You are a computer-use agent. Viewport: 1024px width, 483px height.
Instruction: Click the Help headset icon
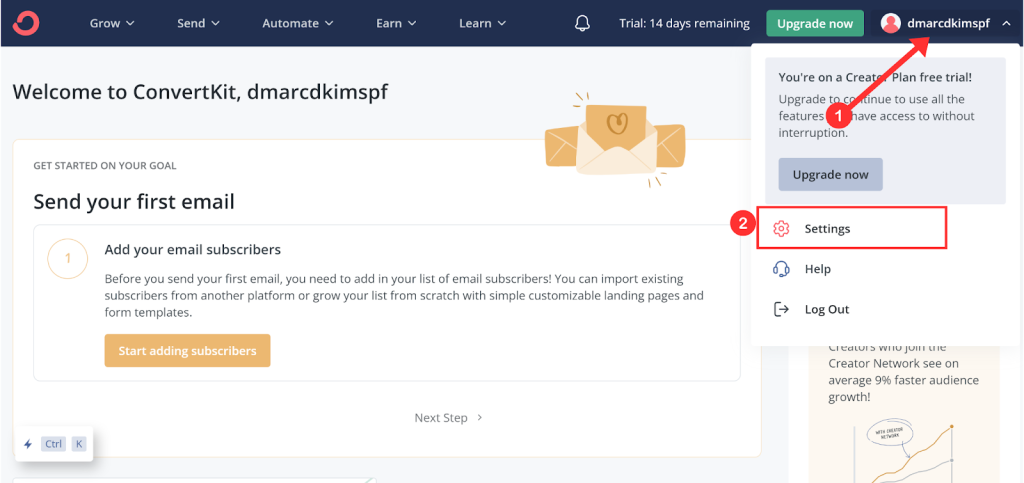pyautogui.click(x=782, y=269)
